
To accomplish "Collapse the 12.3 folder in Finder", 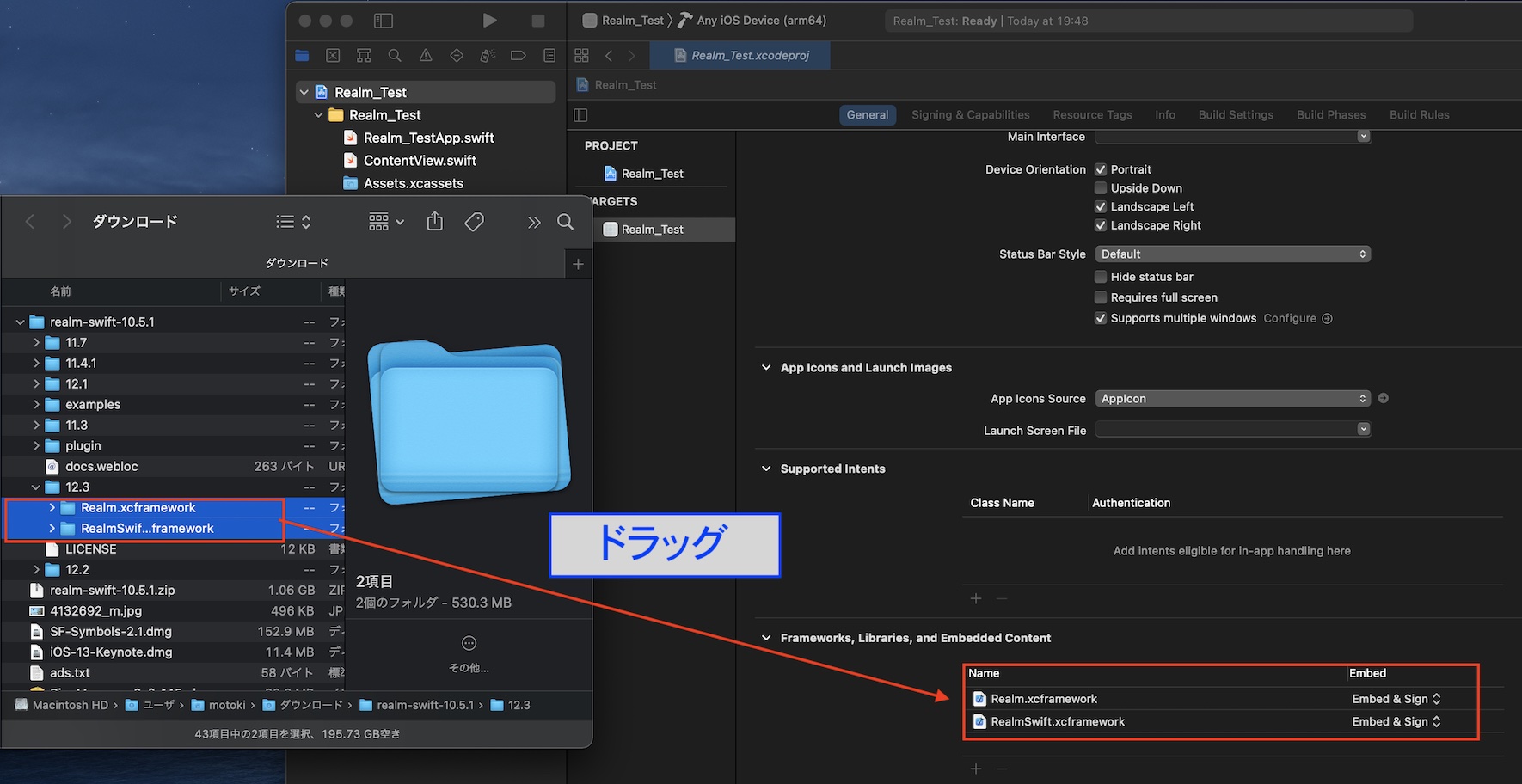I will pos(36,487).
